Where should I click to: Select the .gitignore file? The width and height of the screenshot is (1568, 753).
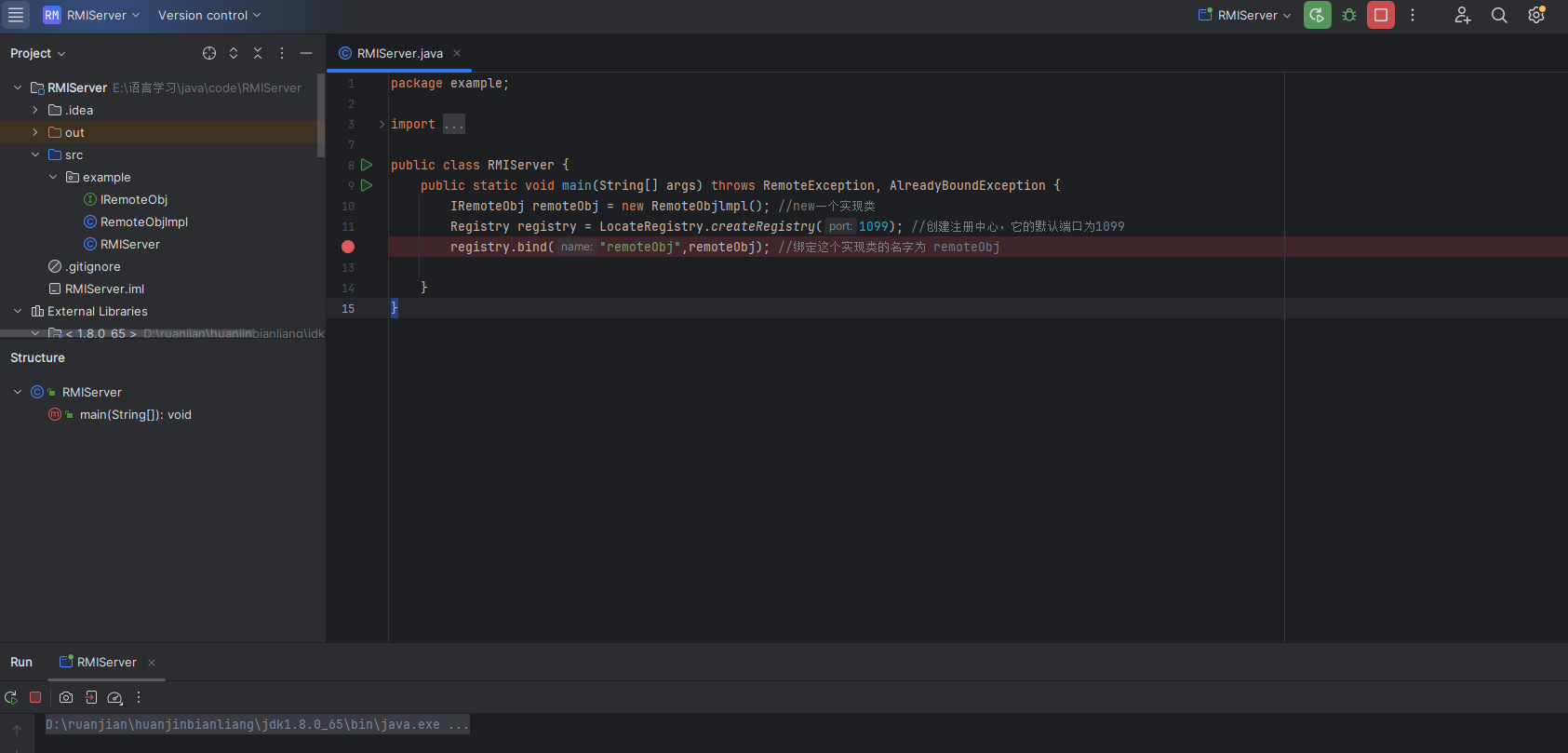pyautogui.click(x=92, y=266)
